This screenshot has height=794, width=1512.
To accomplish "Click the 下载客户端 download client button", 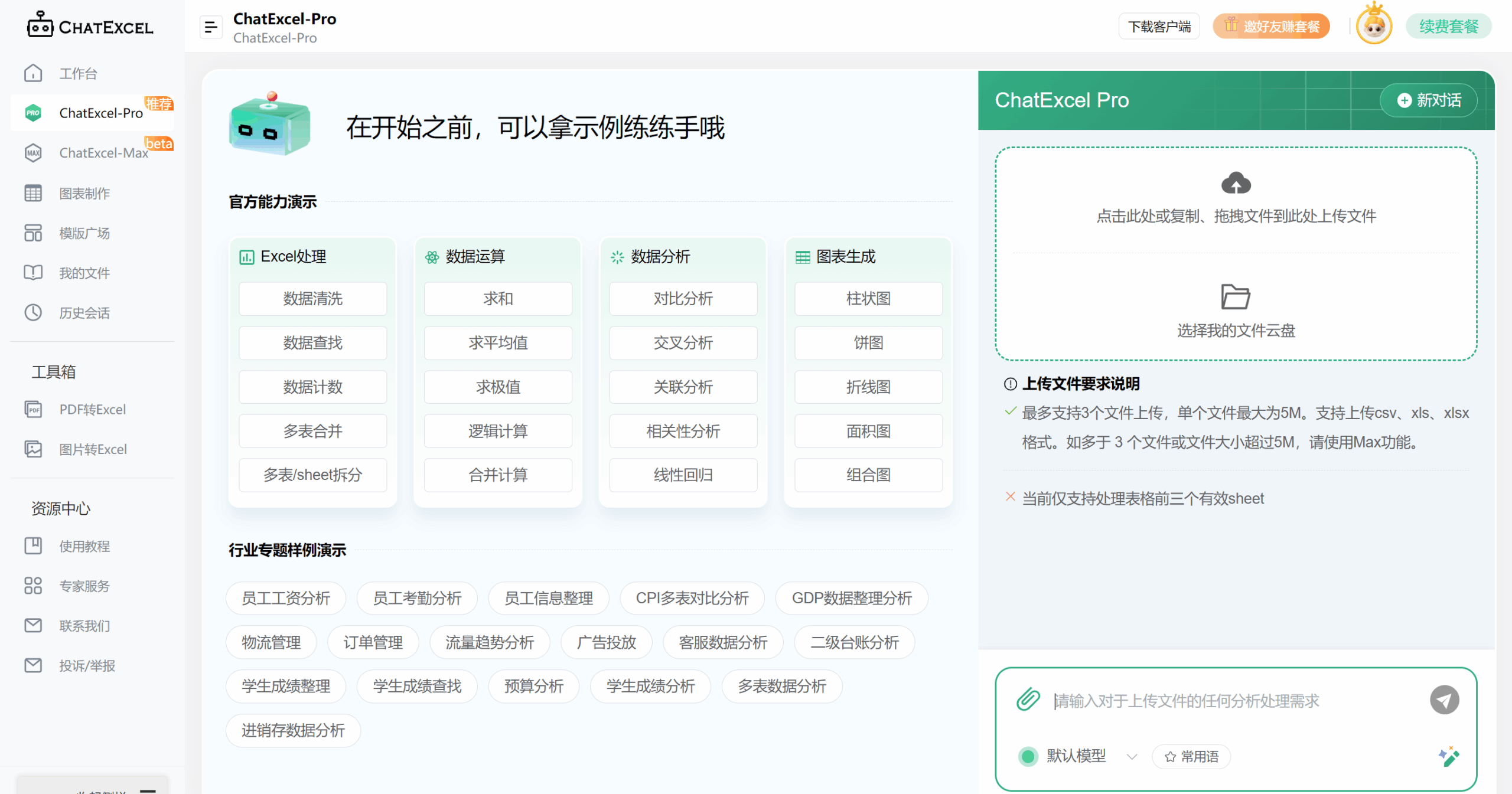I will click(1159, 25).
